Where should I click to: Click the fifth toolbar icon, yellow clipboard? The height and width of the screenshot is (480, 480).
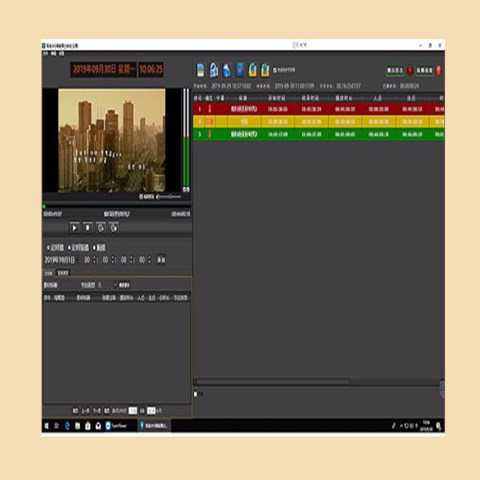click(253, 70)
